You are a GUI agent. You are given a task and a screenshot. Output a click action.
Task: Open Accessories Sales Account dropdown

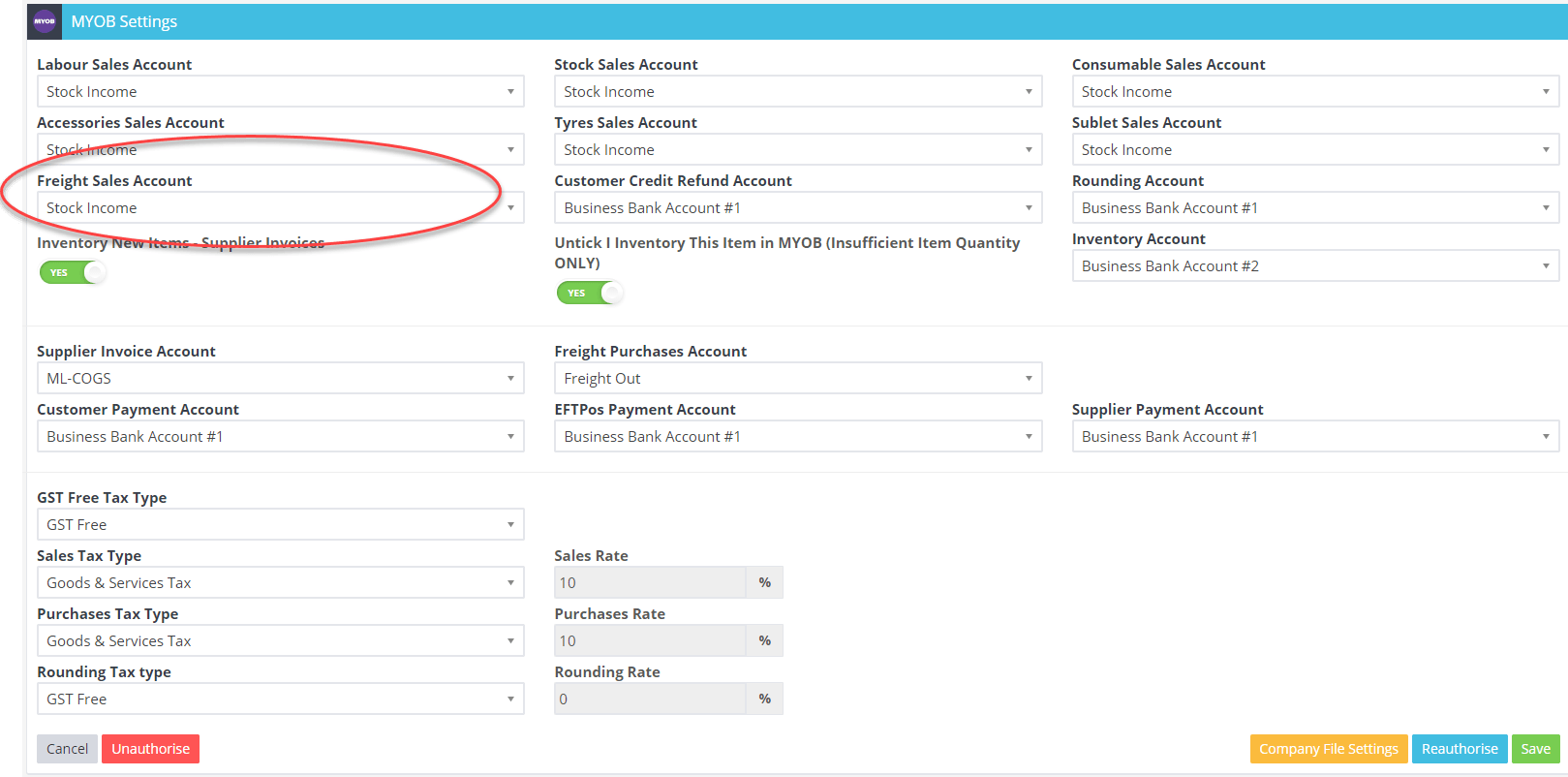tap(281, 149)
